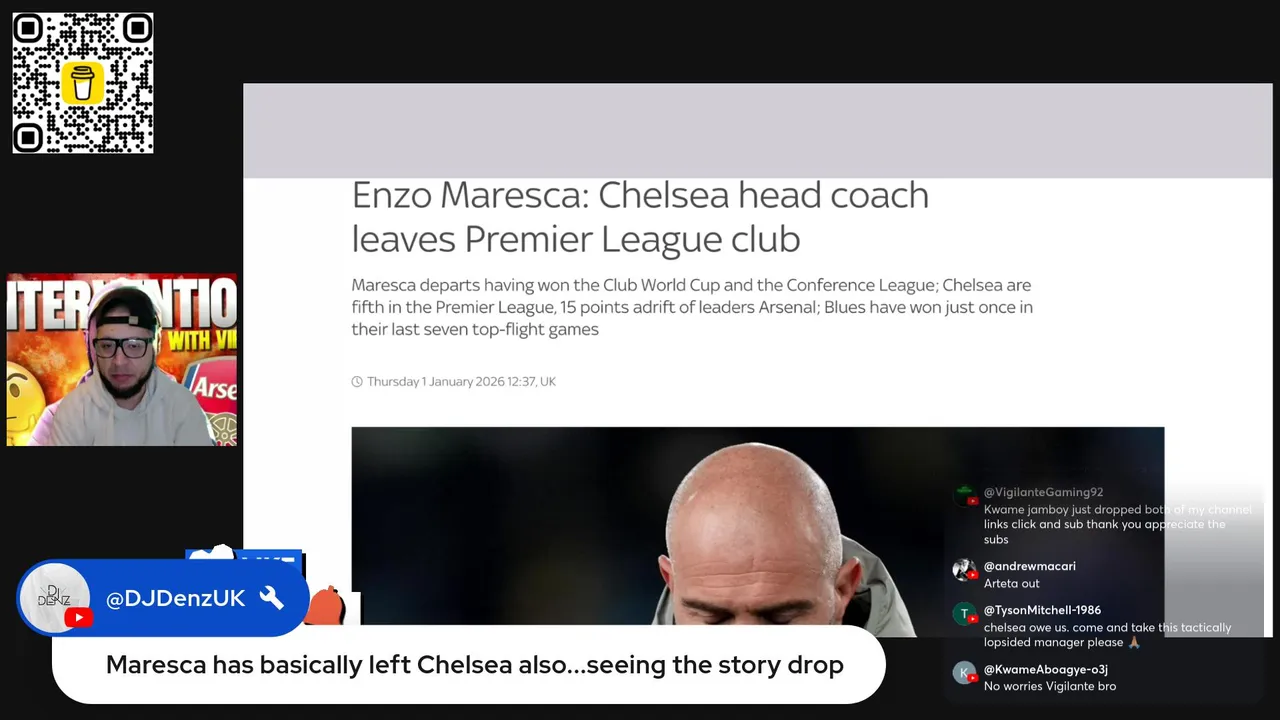The width and height of the screenshot is (1280, 720).
Task: Click the YouTube badge on DJ Denz logo
Action: tap(78, 618)
